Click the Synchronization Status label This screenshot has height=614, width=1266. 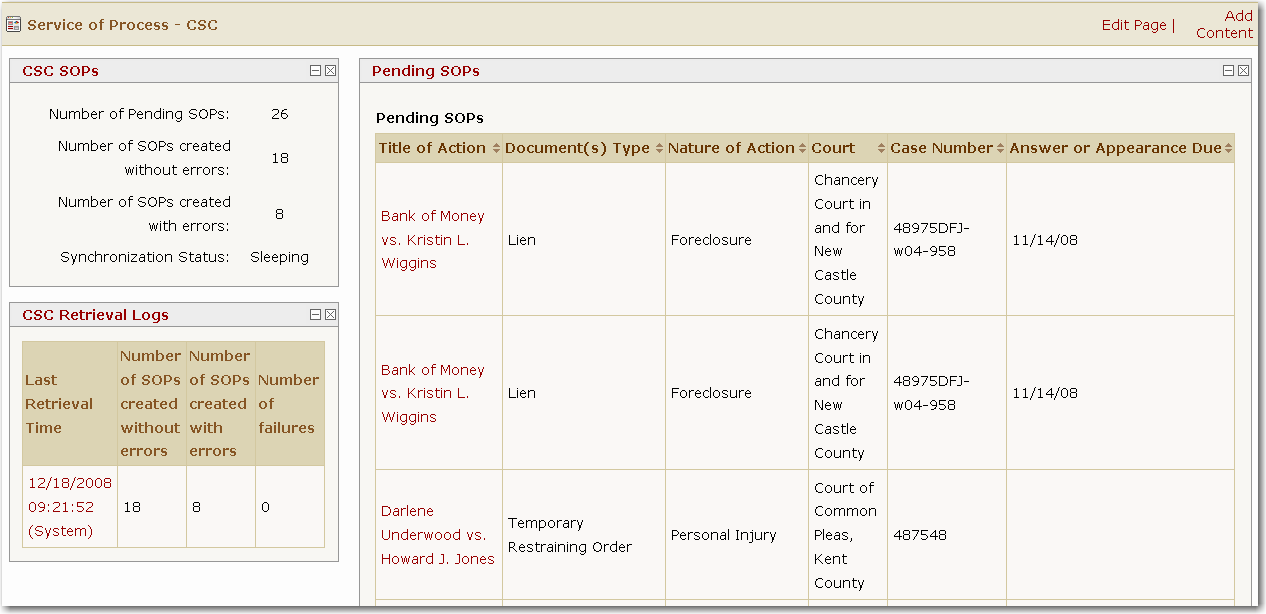(145, 257)
